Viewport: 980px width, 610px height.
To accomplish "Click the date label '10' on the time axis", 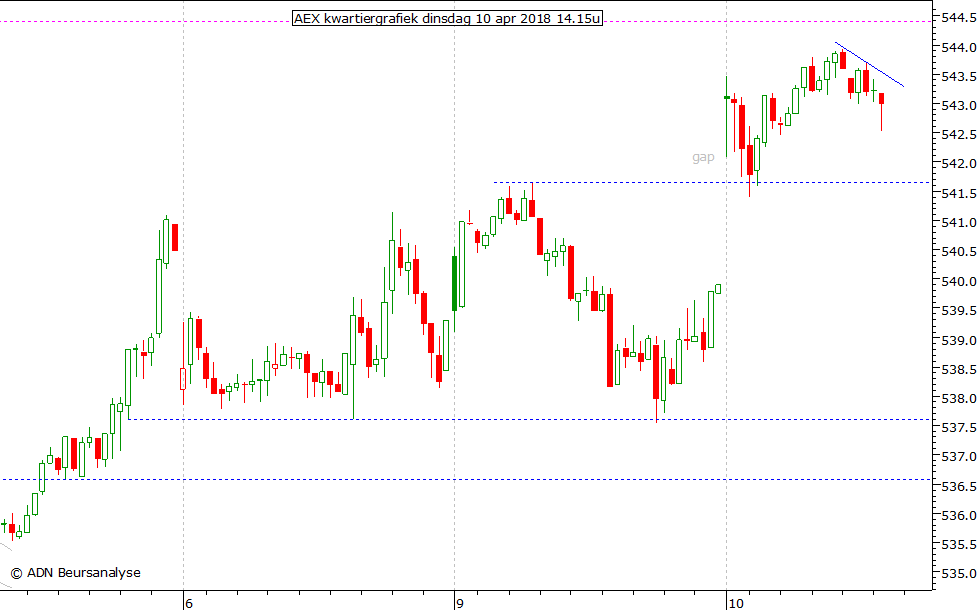I will click(x=736, y=603).
